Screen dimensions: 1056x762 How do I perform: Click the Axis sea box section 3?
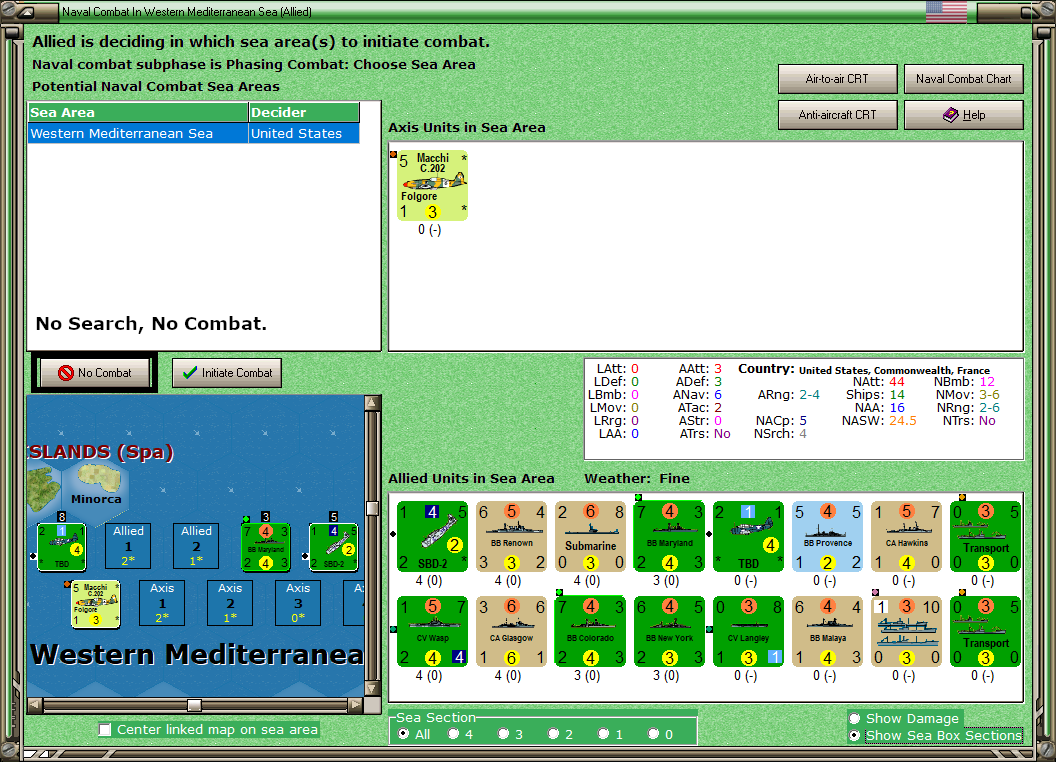click(298, 603)
